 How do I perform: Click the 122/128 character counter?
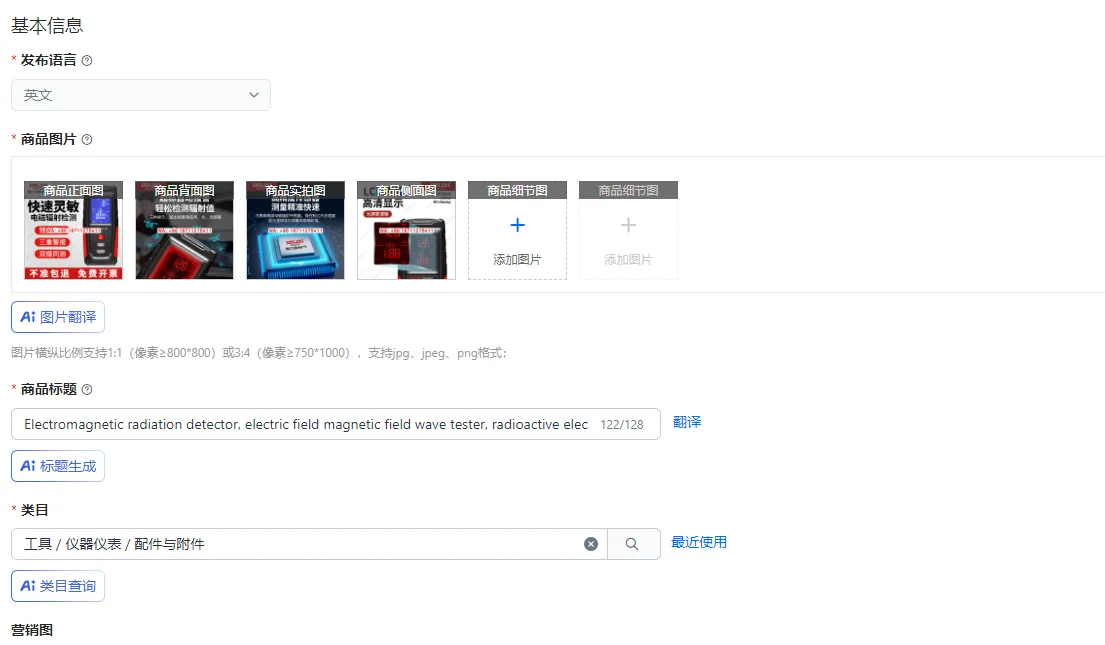click(622, 424)
